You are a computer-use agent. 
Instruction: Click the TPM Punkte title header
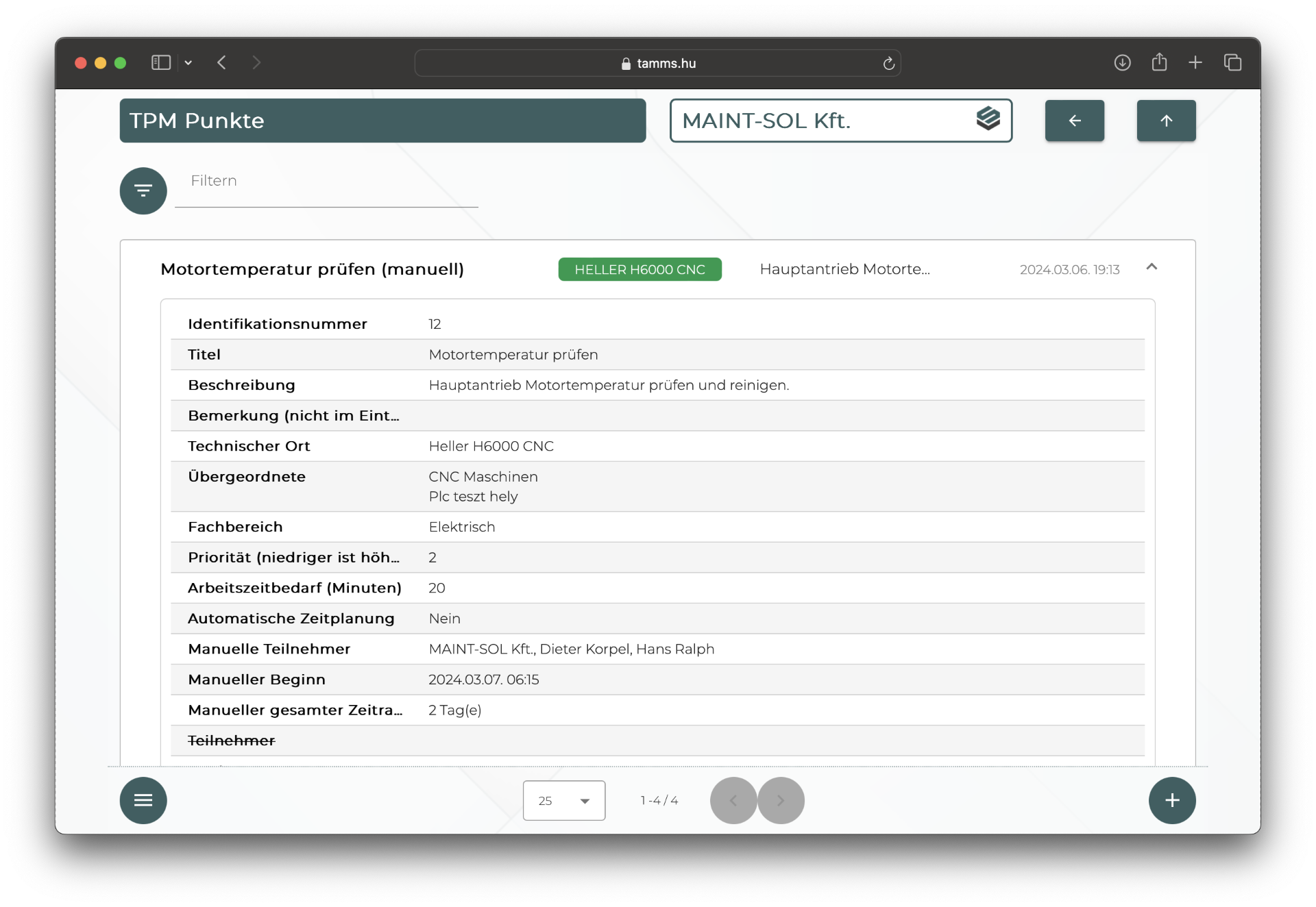pyautogui.click(x=382, y=121)
